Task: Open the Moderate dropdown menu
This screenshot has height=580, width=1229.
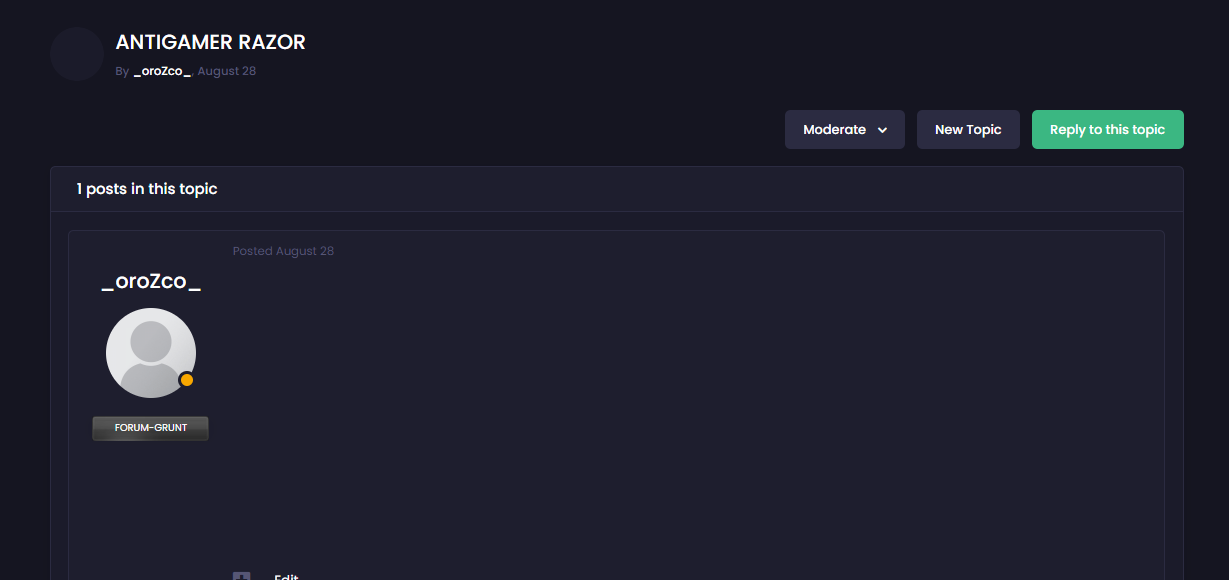Action: [845, 130]
